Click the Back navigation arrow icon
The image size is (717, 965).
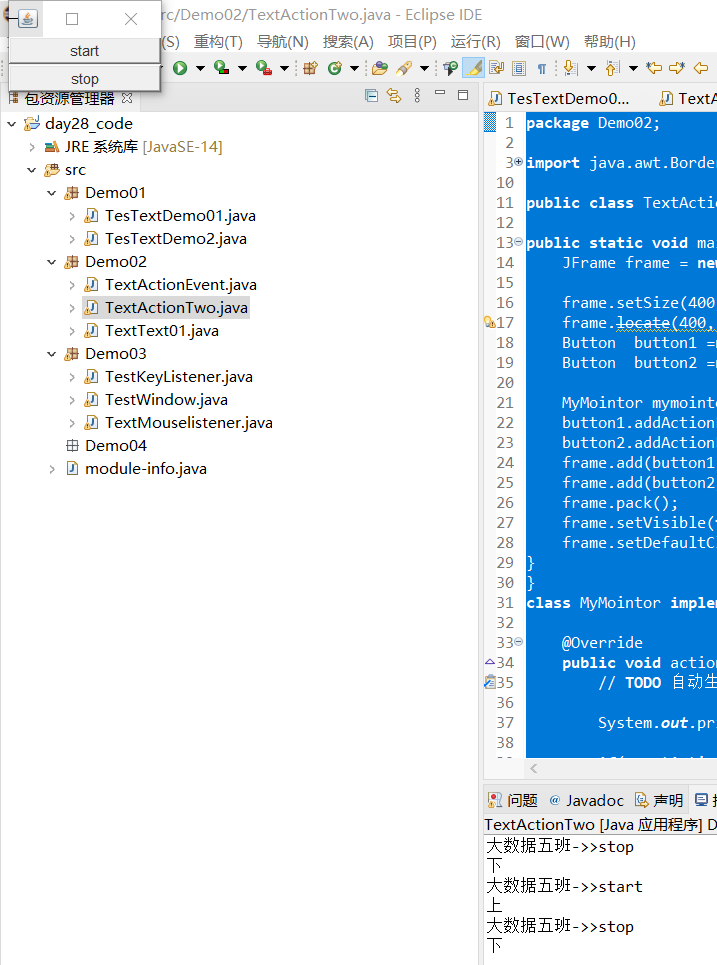point(701,68)
